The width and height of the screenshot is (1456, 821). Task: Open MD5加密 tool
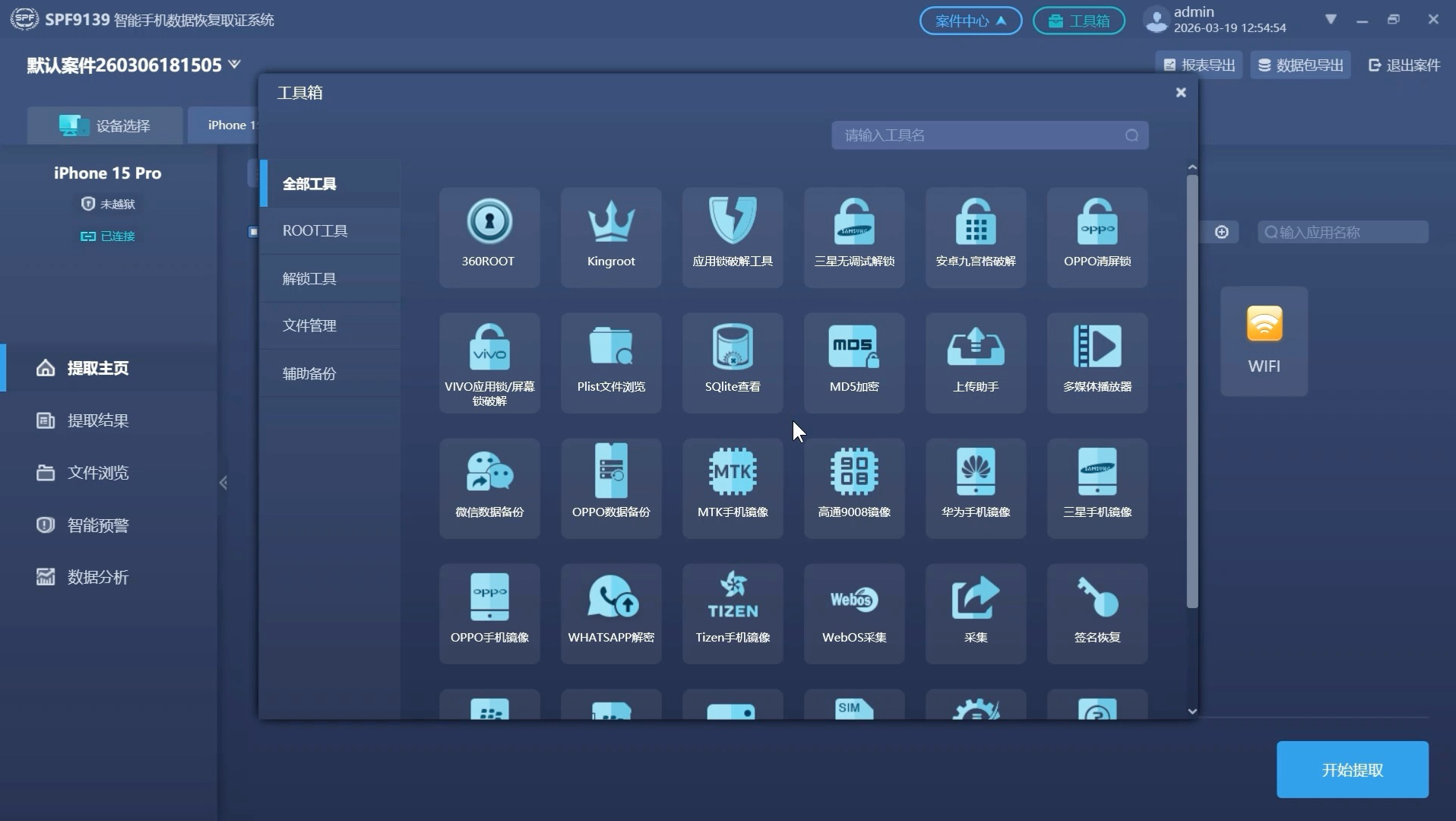[854, 363]
